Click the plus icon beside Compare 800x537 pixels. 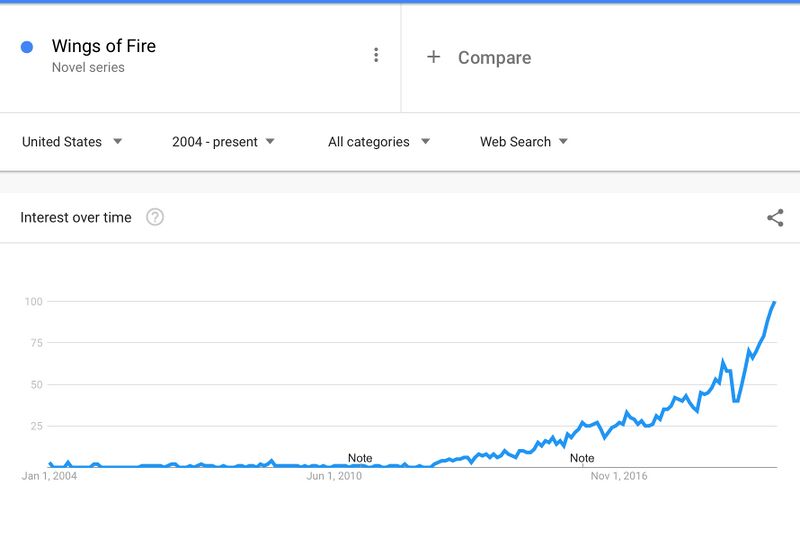click(433, 57)
